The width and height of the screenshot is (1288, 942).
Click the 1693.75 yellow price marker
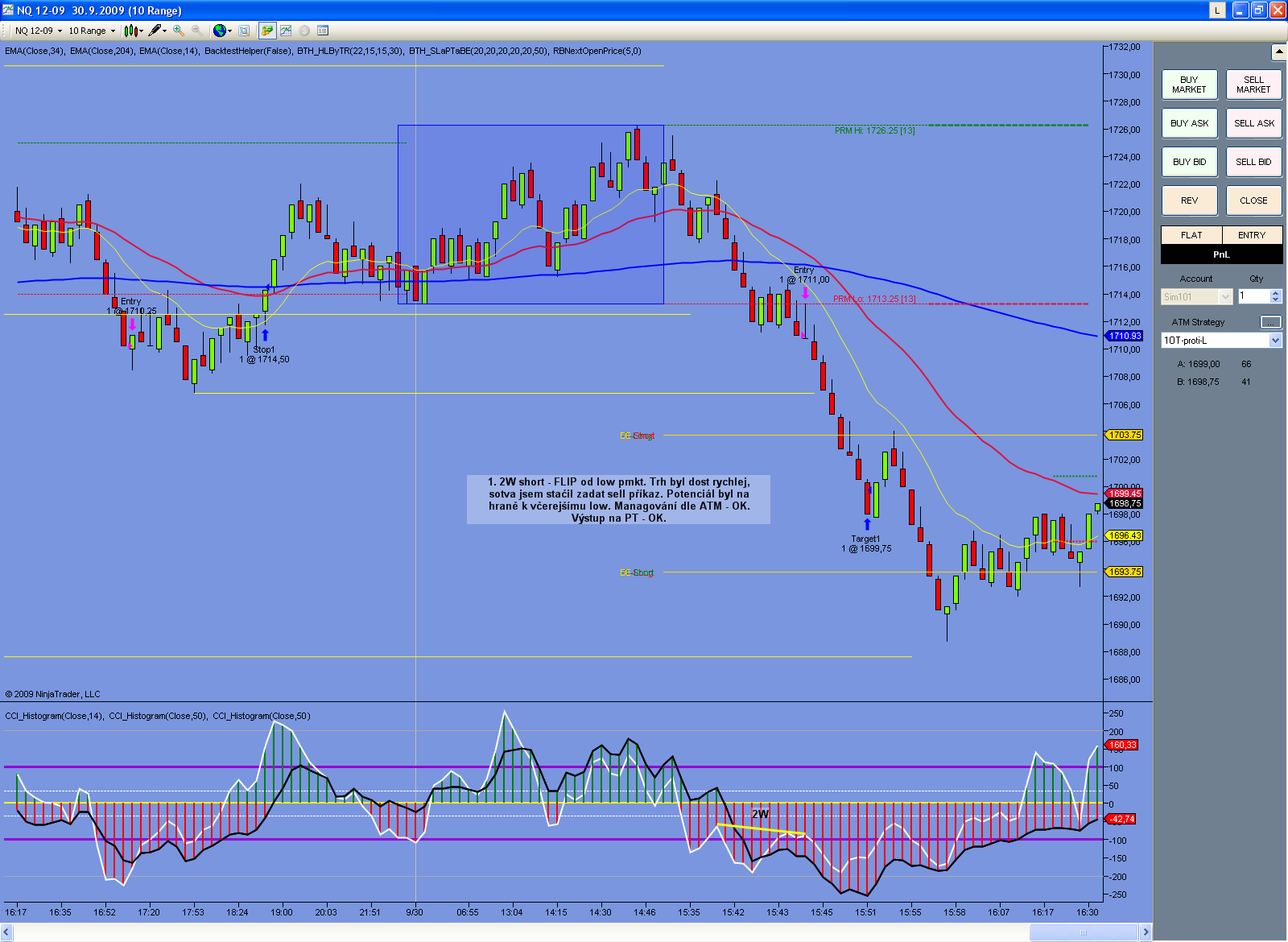1125,572
